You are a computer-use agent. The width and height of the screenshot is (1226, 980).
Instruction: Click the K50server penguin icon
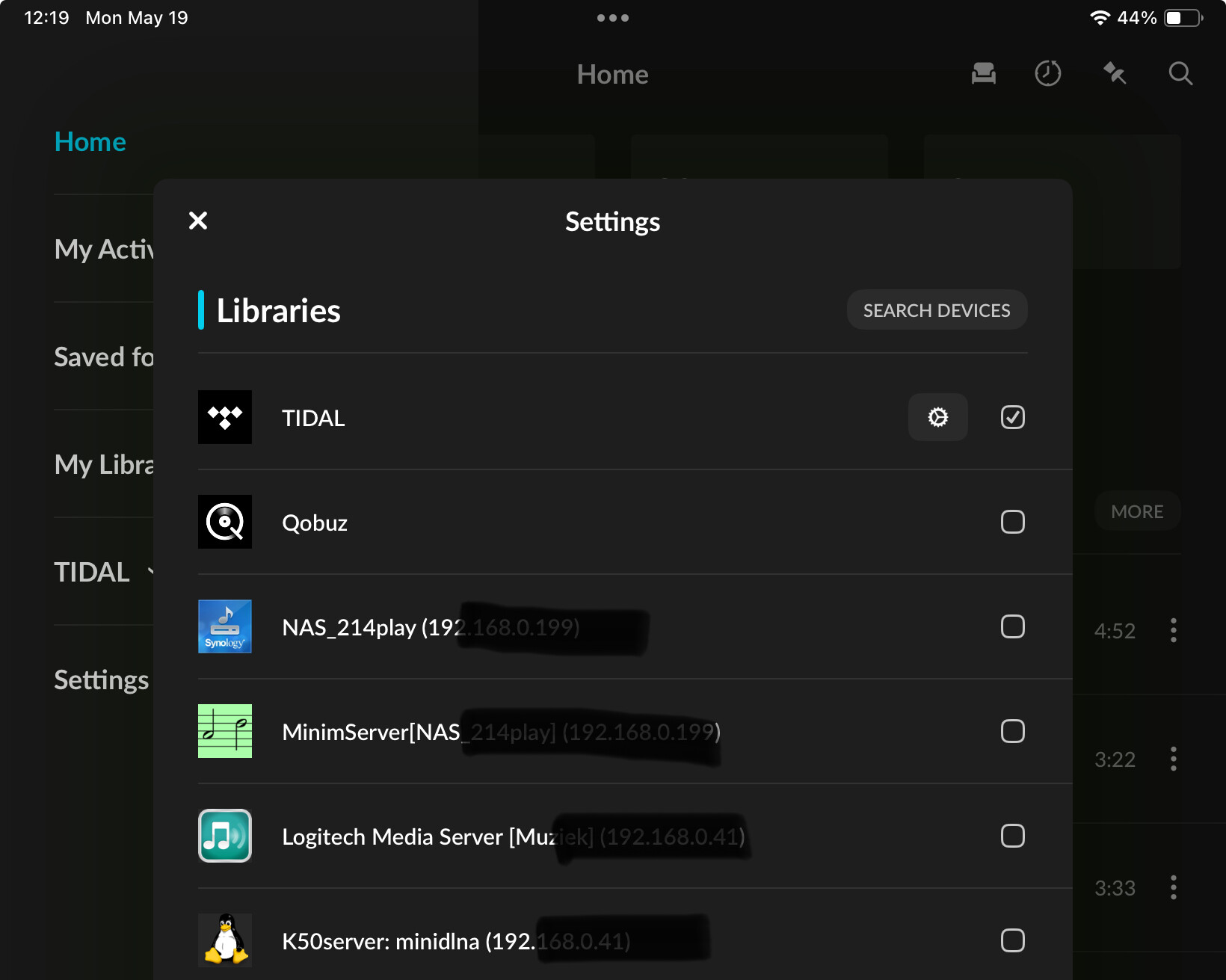pyautogui.click(x=225, y=940)
